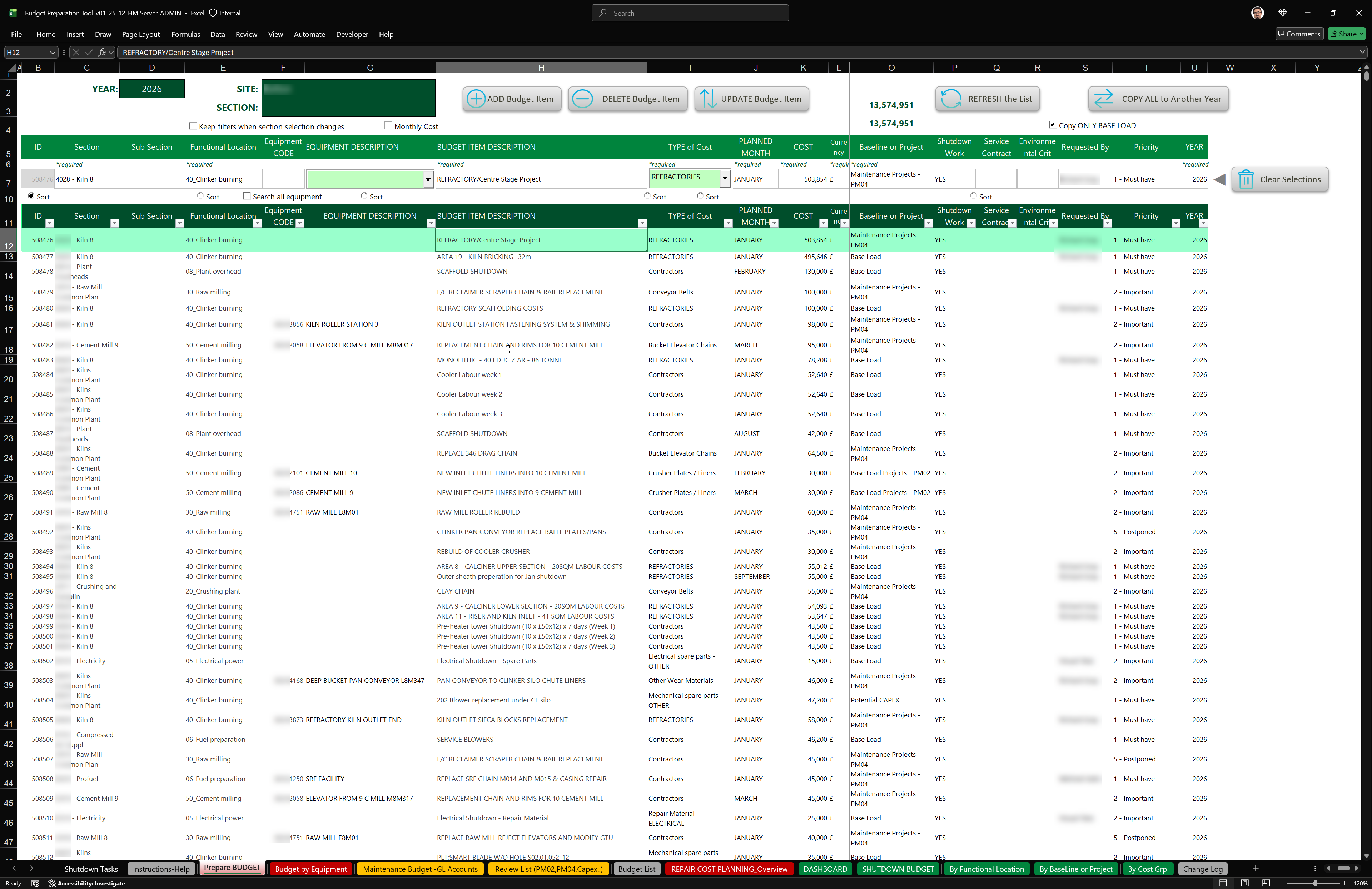
Task: Click the REFRESH the List circular arrow icon
Action: [x=951, y=99]
